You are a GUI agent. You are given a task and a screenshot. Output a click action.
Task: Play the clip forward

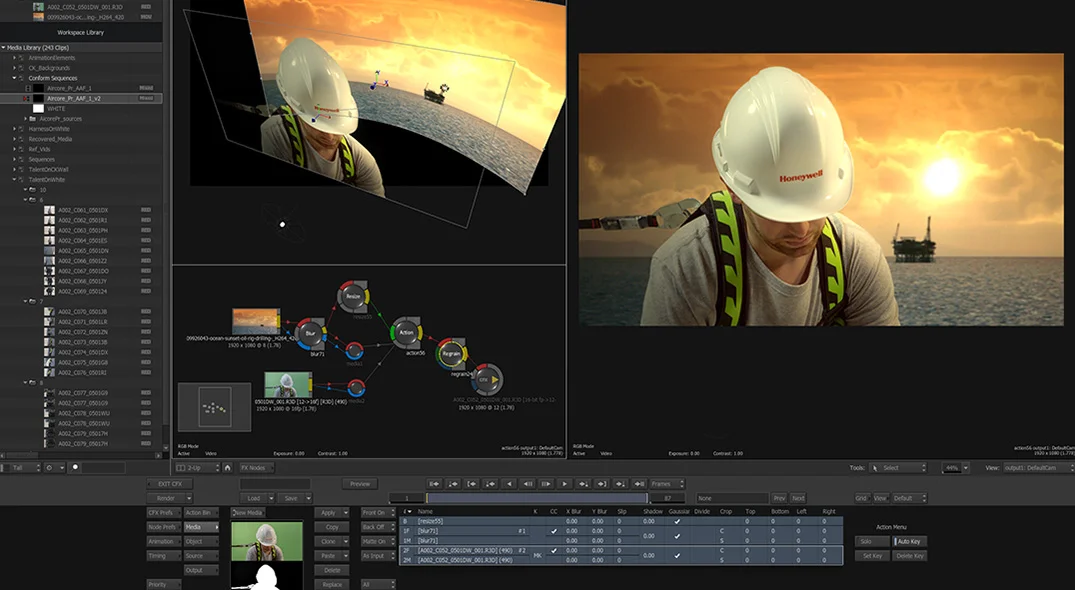point(564,484)
